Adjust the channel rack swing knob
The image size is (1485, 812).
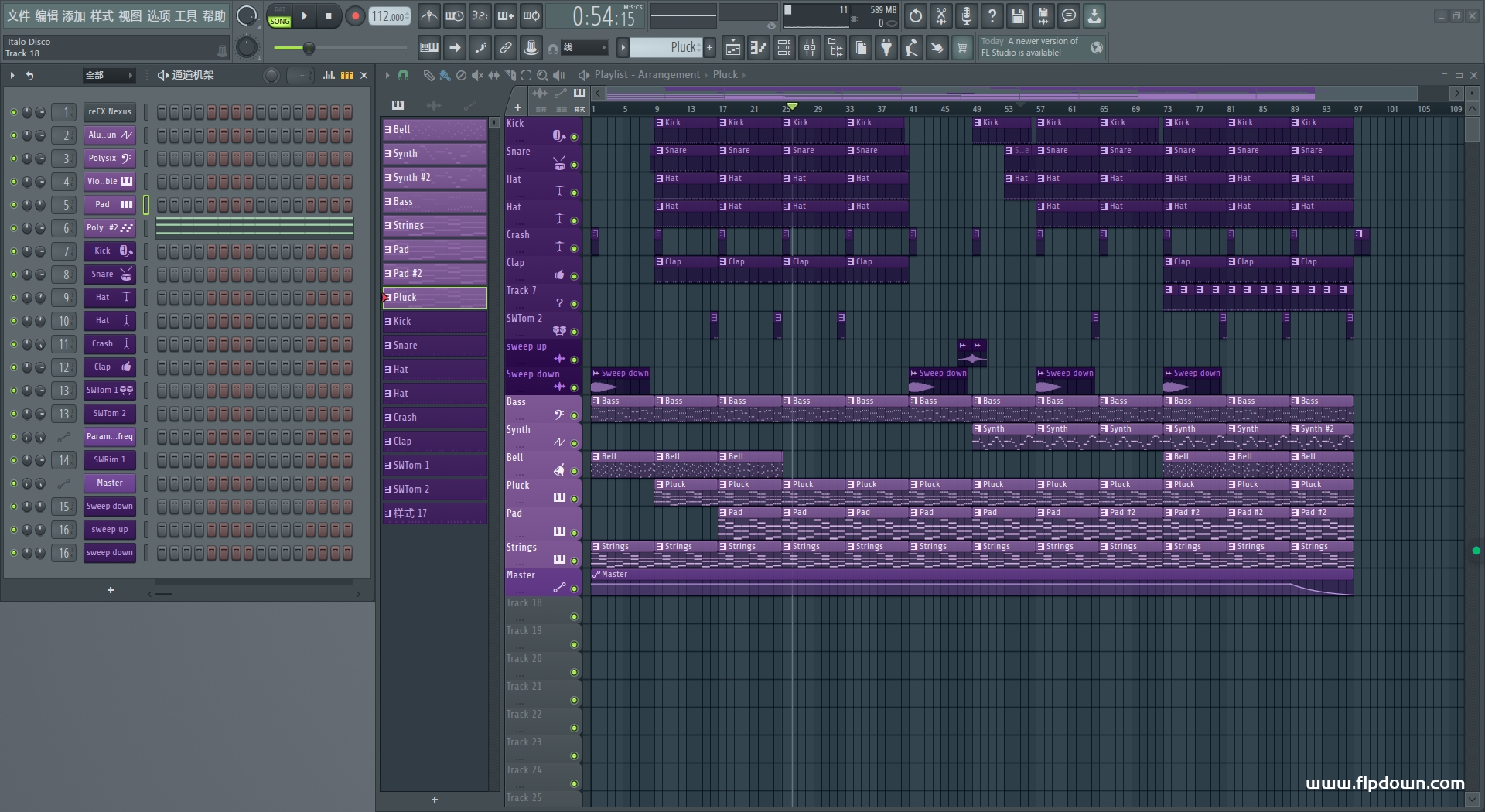coord(271,75)
